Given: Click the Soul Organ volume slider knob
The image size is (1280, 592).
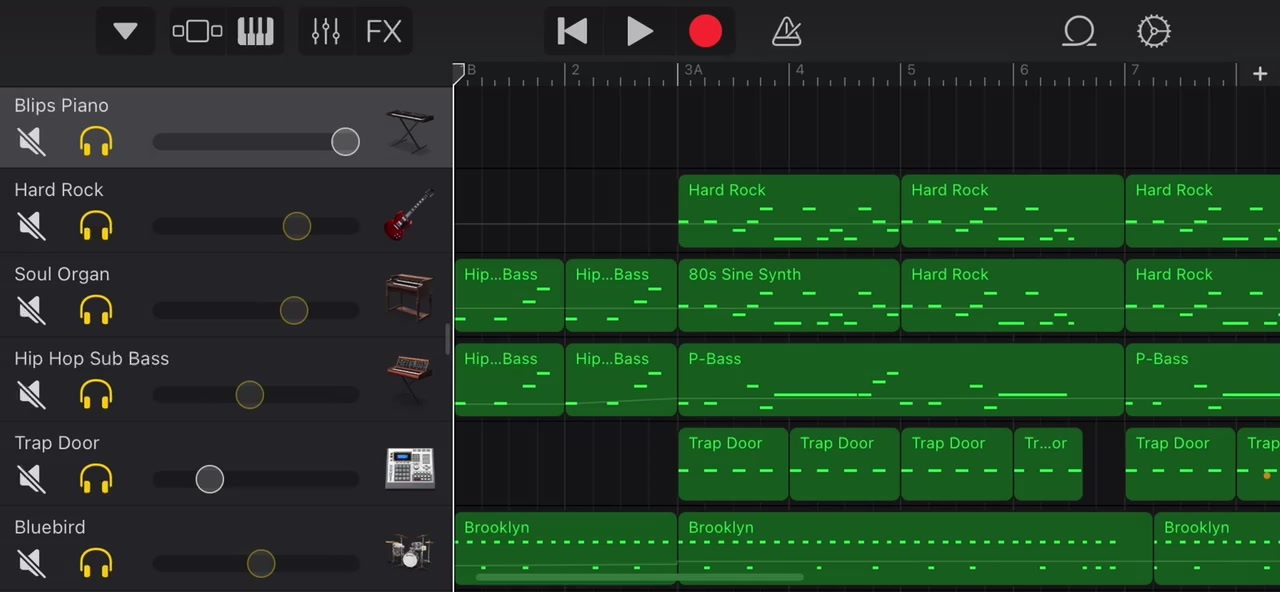Looking at the screenshot, I should coord(294,310).
